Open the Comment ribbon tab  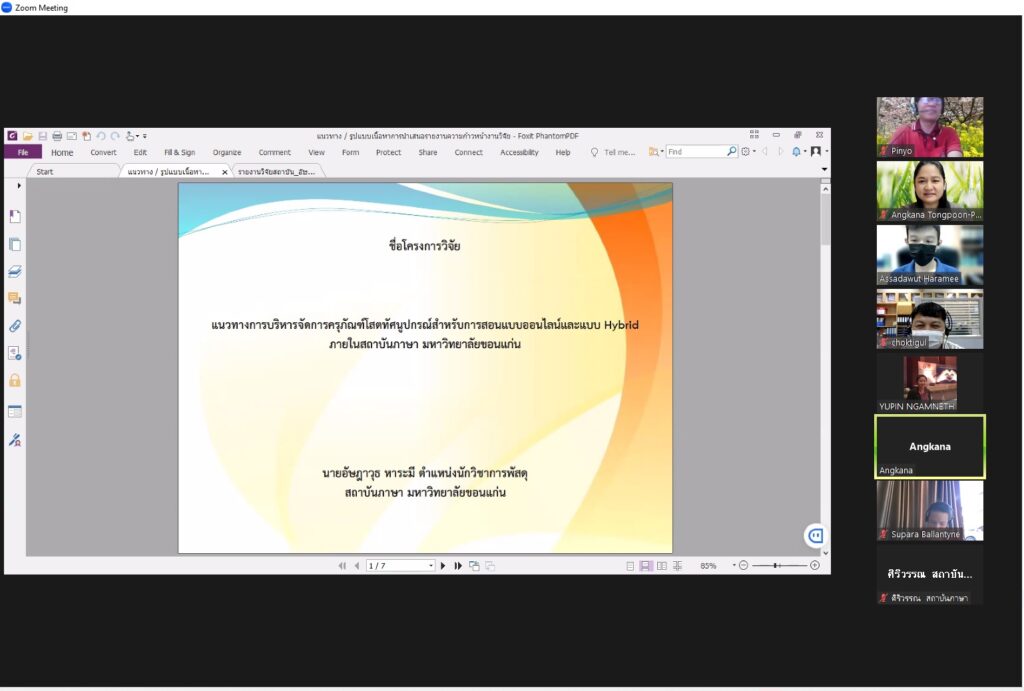pyautogui.click(x=274, y=153)
